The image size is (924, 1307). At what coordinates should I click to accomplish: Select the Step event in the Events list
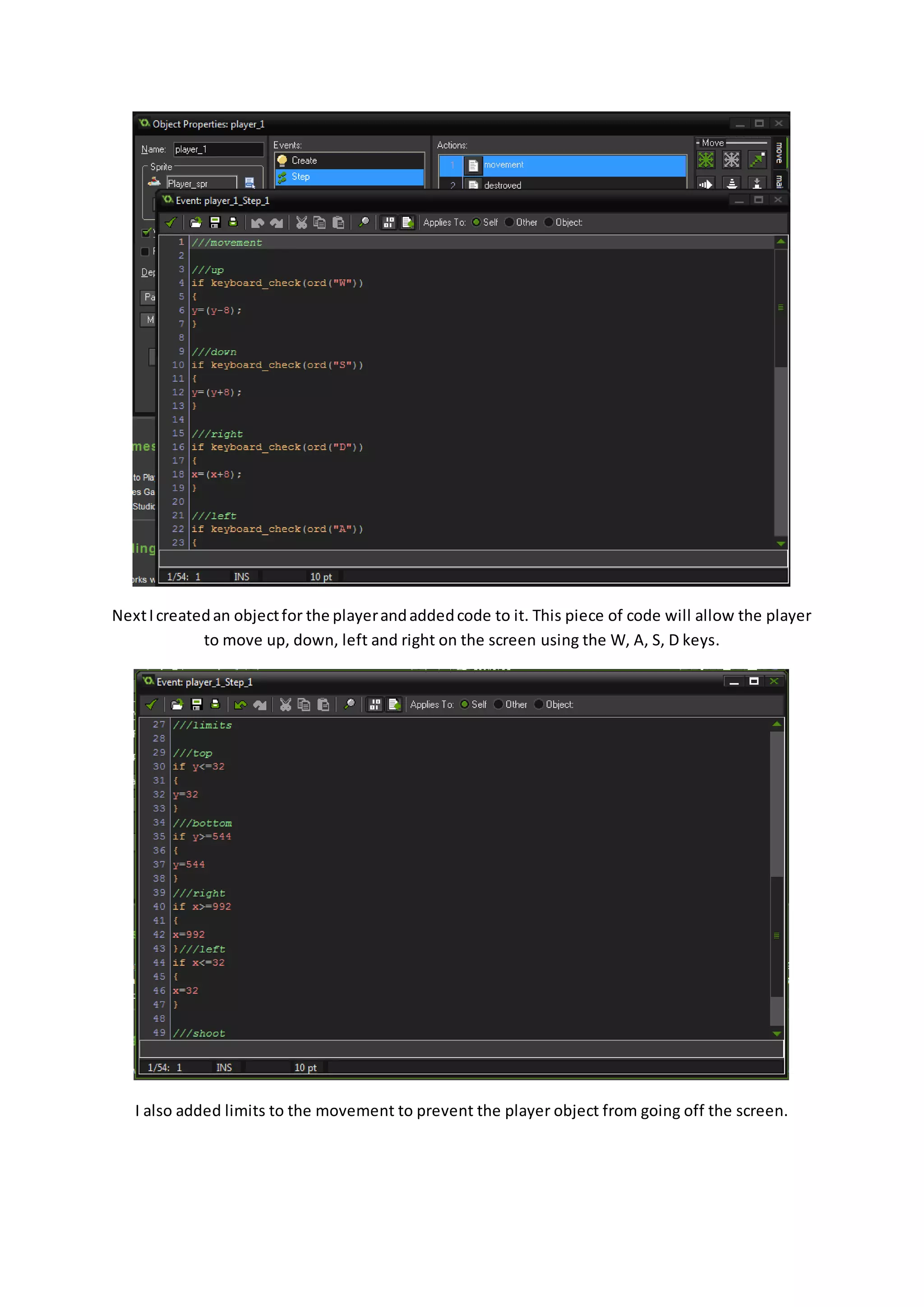pos(349,177)
